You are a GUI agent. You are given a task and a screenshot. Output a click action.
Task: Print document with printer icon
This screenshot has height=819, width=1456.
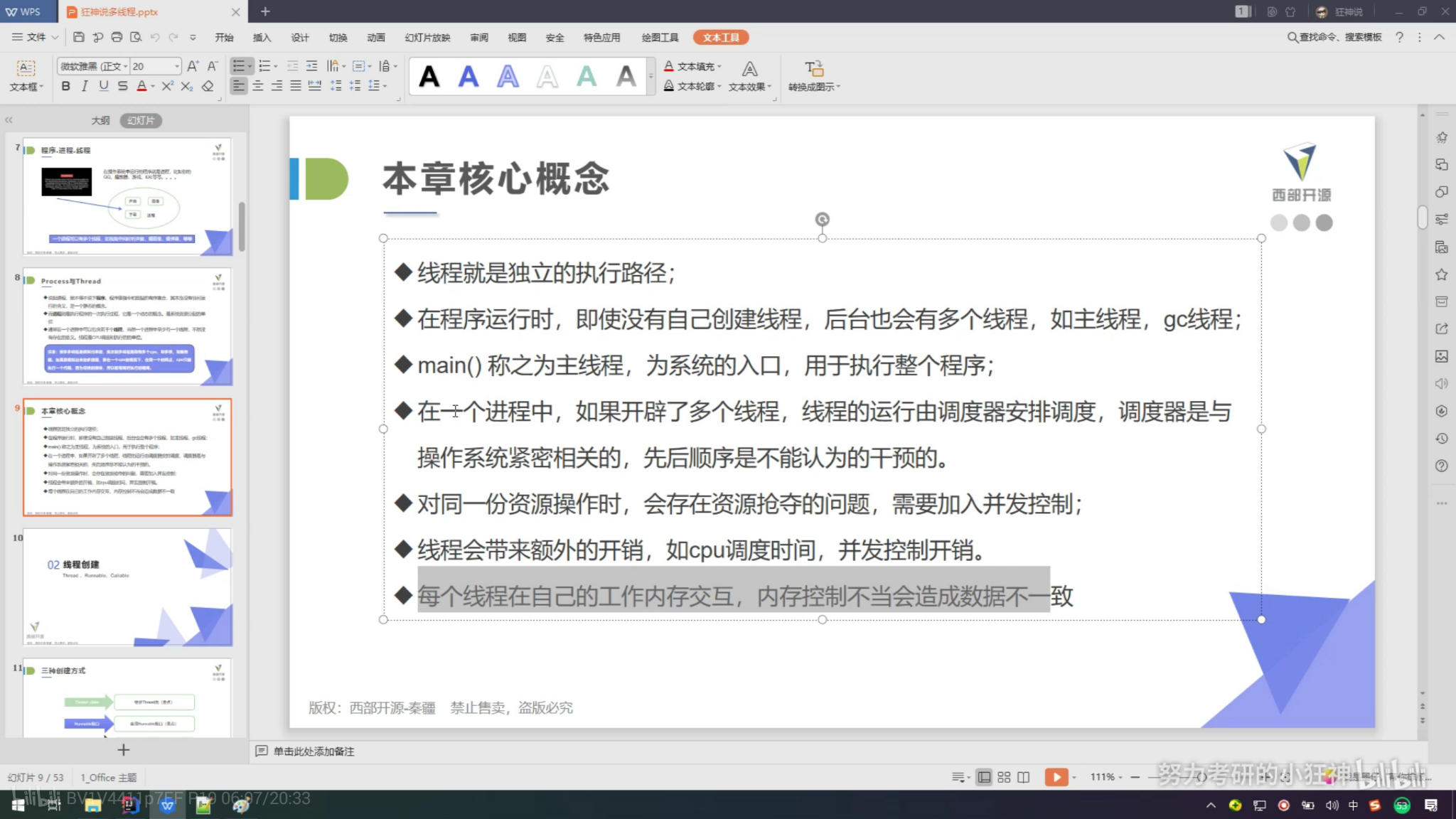coord(117,37)
